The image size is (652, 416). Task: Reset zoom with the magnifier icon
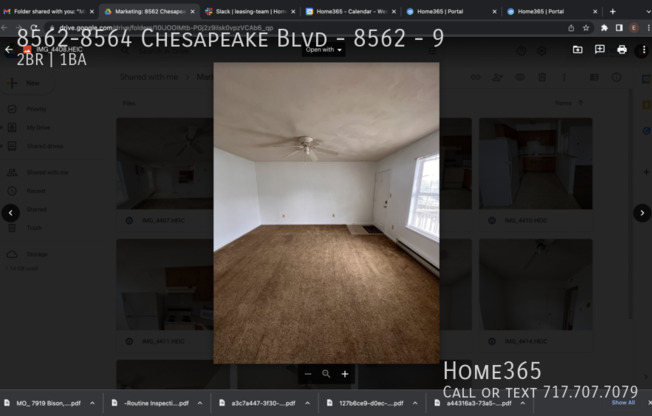click(x=326, y=374)
